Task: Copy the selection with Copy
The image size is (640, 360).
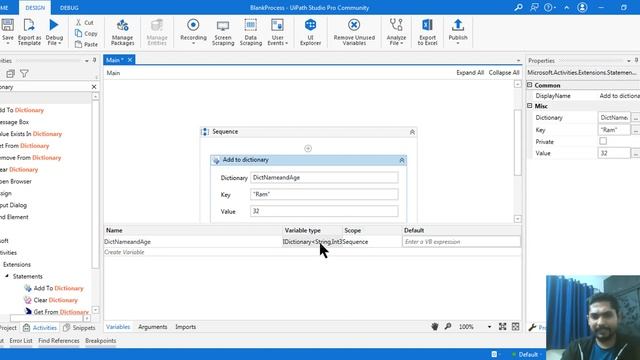Action: point(86,33)
